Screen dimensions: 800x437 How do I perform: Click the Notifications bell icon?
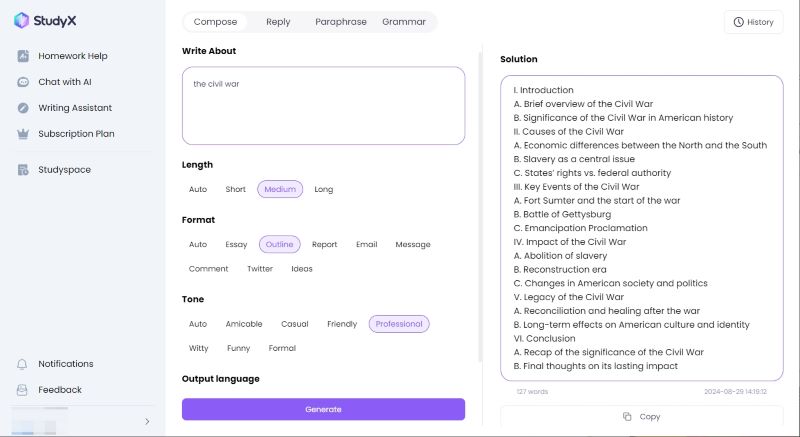tap(23, 364)
